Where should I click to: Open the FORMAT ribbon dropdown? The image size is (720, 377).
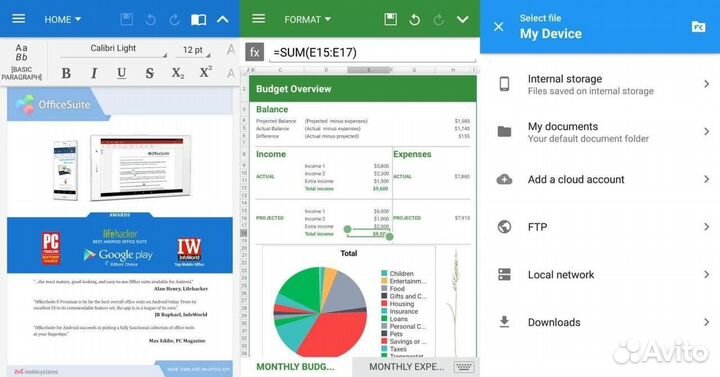click(x=307, y=19)
